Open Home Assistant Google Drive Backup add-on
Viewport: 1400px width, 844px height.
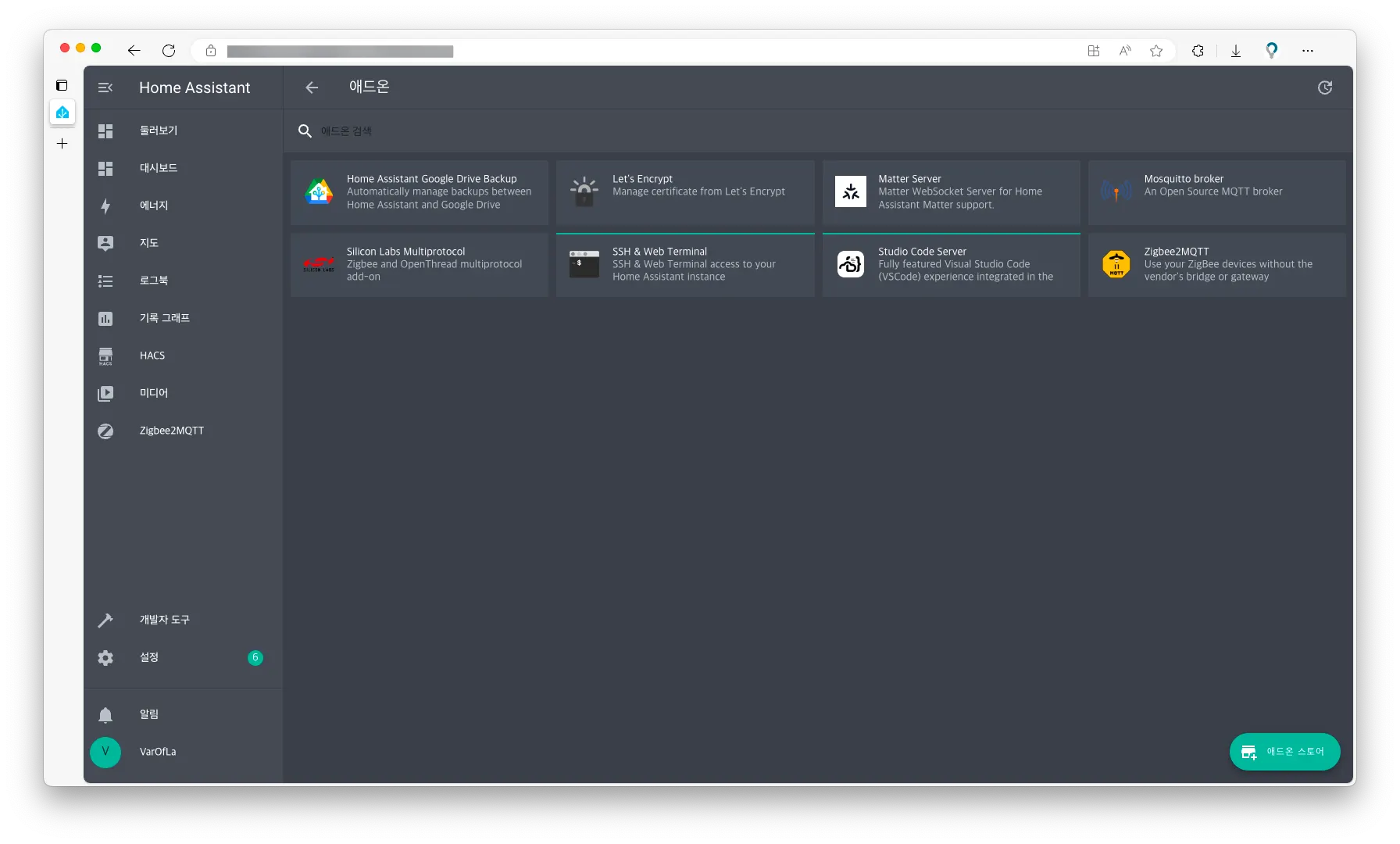tap(420, 193)
